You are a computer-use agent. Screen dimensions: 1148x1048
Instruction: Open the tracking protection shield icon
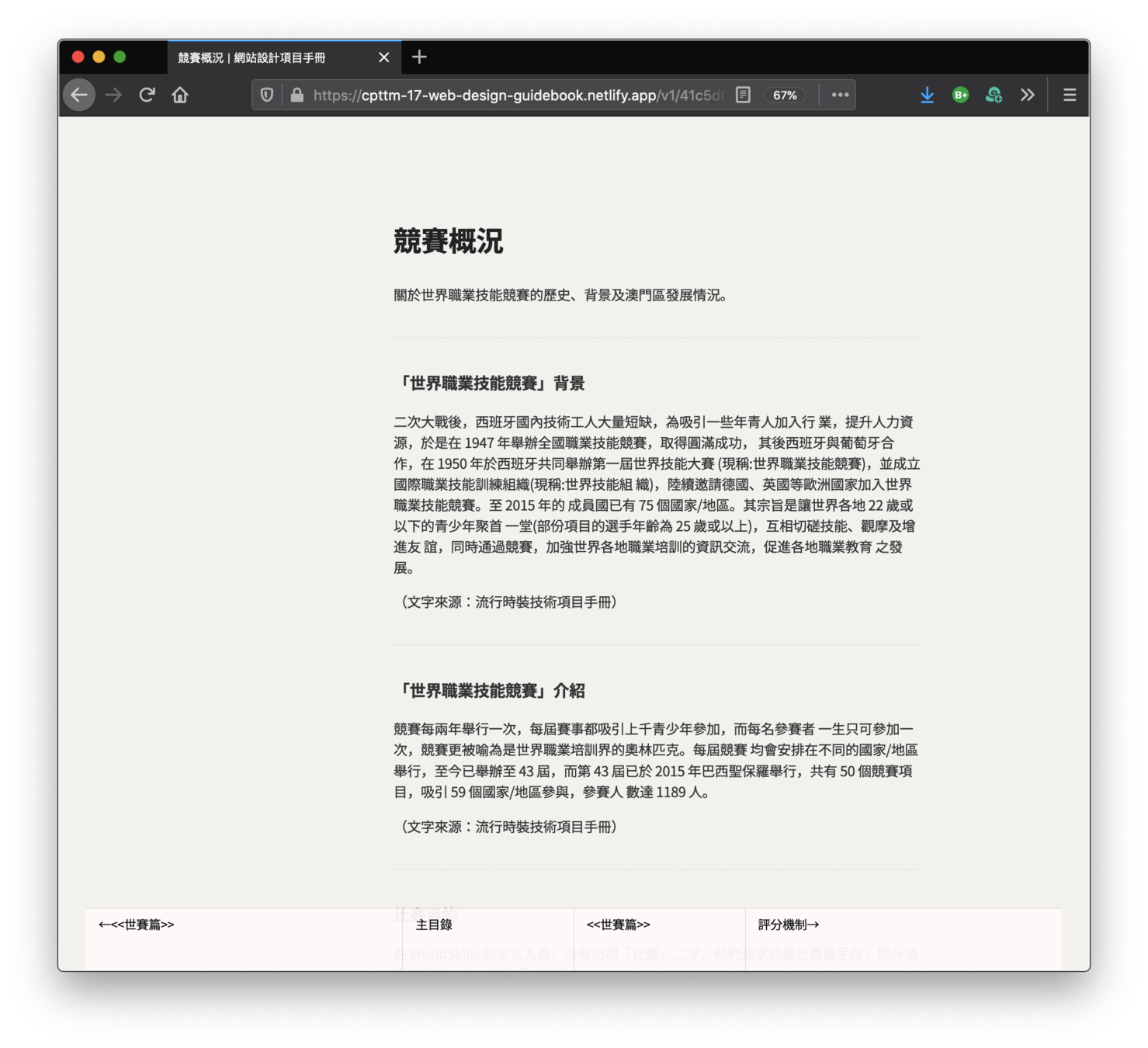point(267,95)
